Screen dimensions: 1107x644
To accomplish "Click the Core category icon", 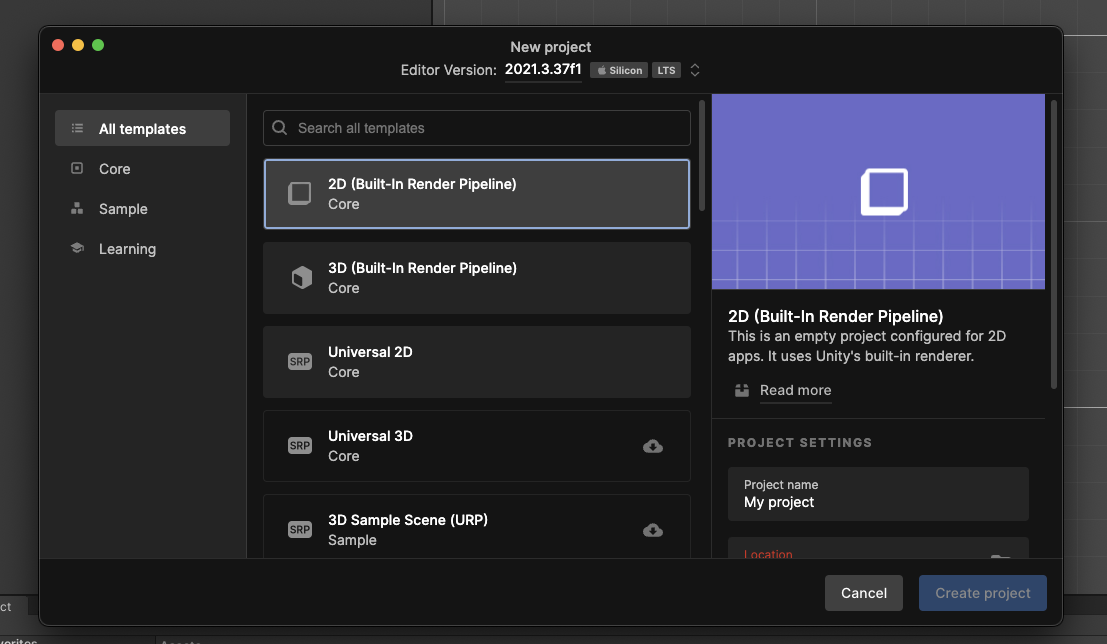I will tap(77, 168).
